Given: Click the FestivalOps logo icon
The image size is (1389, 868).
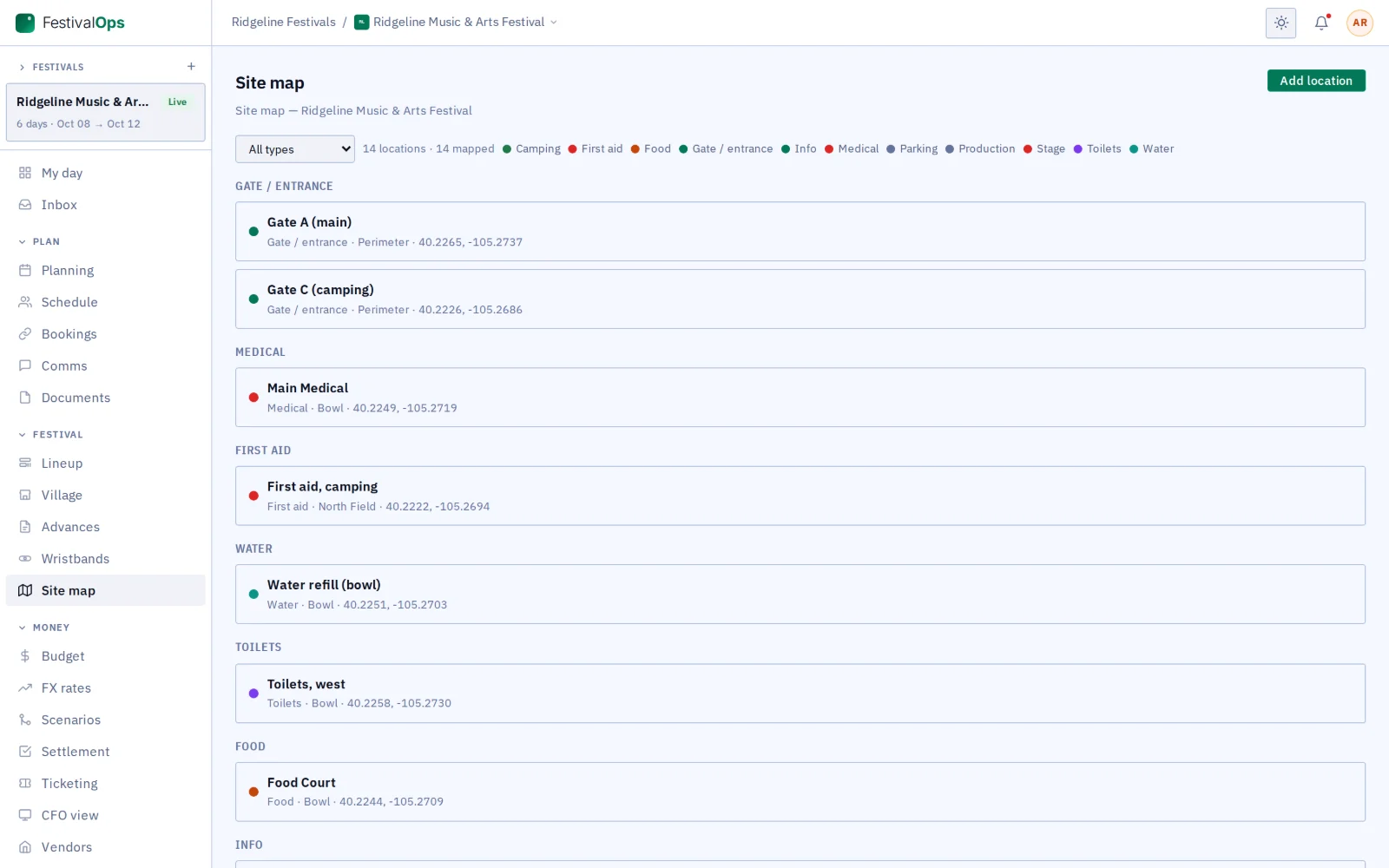Looking at the screenshot, I should coord(25,23).
